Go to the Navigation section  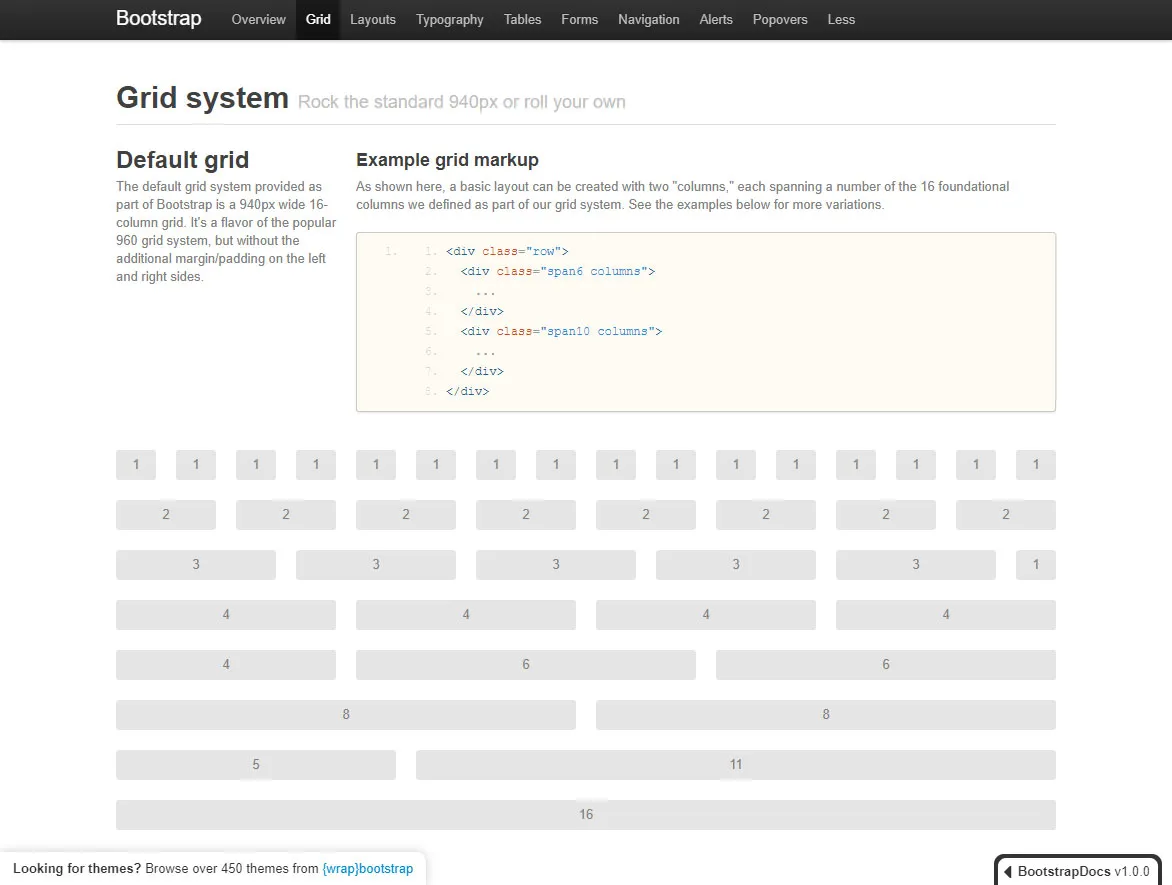(x=649, y=19)
